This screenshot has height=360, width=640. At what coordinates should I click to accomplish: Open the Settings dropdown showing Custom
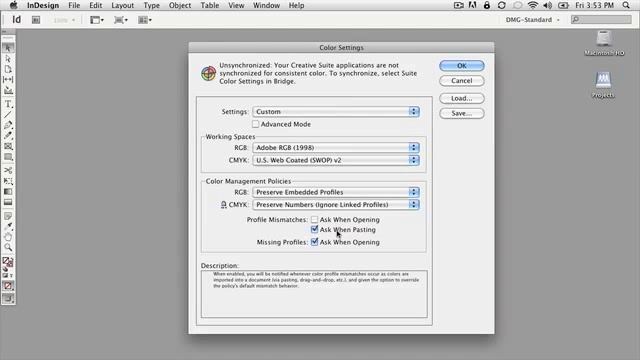(336, 112)
